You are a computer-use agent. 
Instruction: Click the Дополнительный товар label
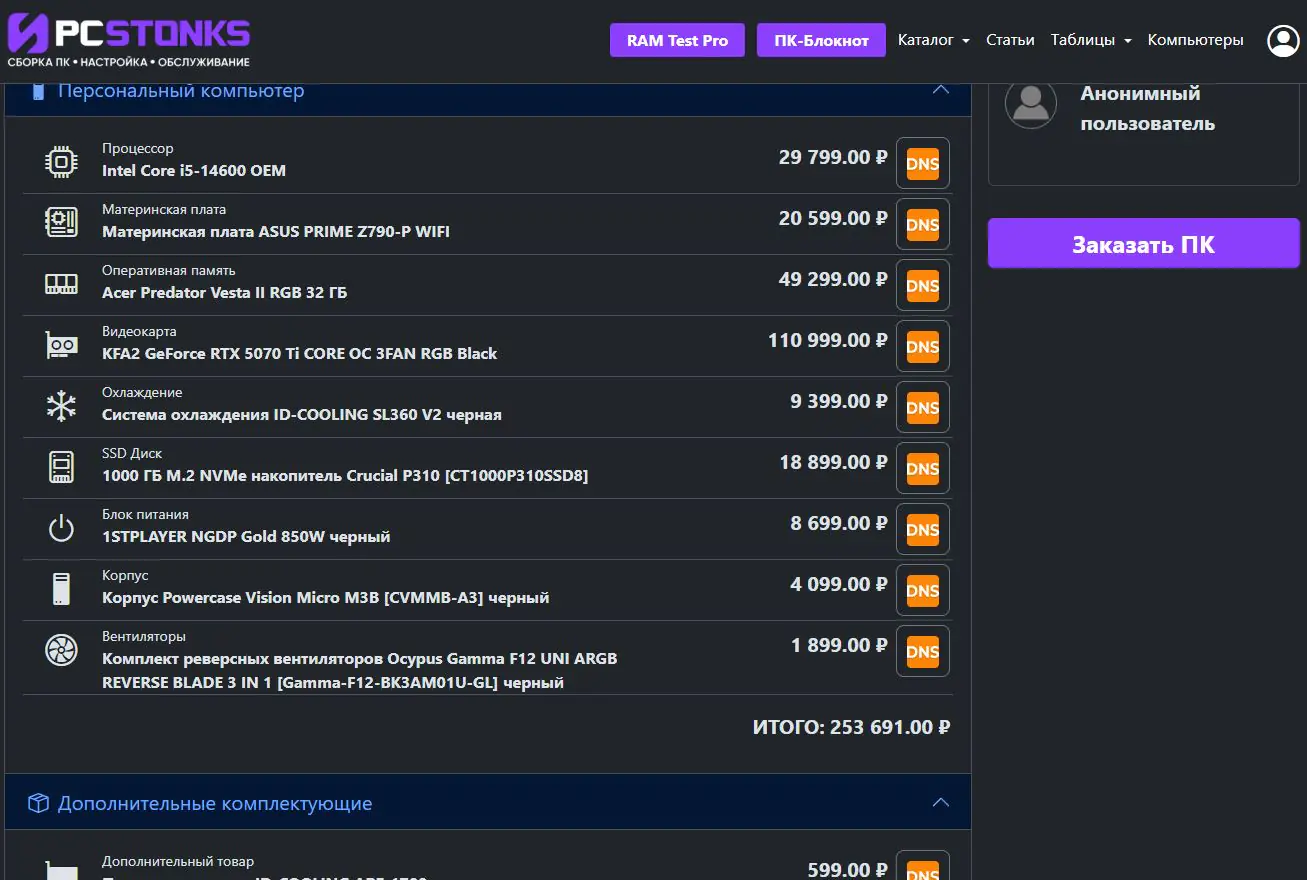click(x=178, y=861)
